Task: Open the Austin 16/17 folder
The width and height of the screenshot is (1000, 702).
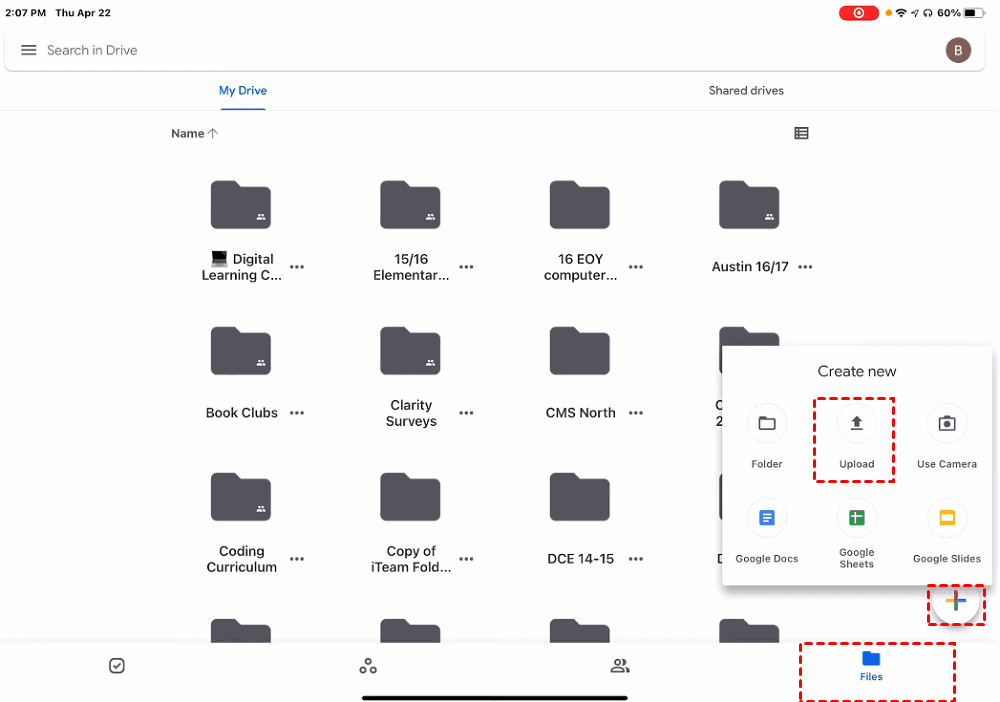Action: point(749,205)
